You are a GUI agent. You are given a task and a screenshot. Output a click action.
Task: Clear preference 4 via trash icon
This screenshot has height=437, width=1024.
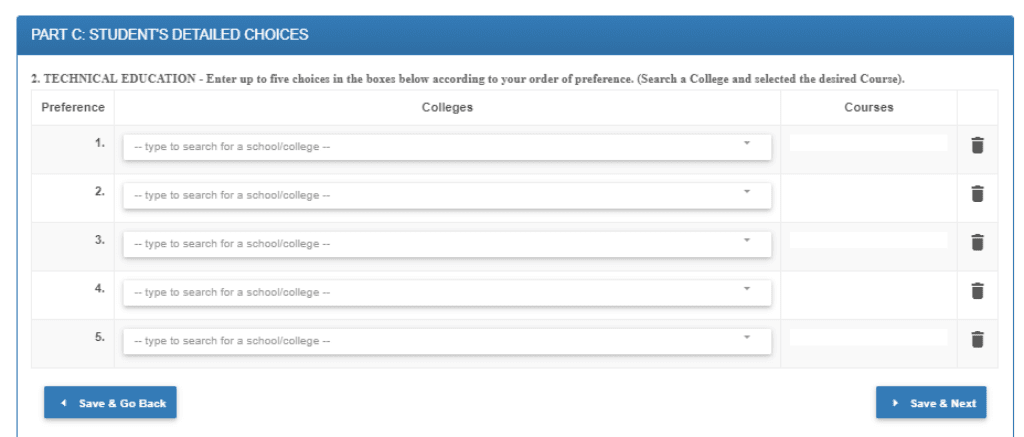point(977,291)
